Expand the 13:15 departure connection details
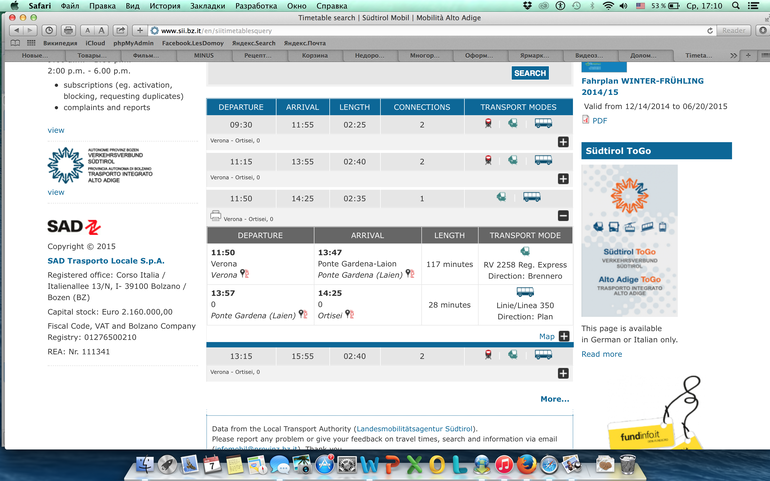 click(563, 373)
